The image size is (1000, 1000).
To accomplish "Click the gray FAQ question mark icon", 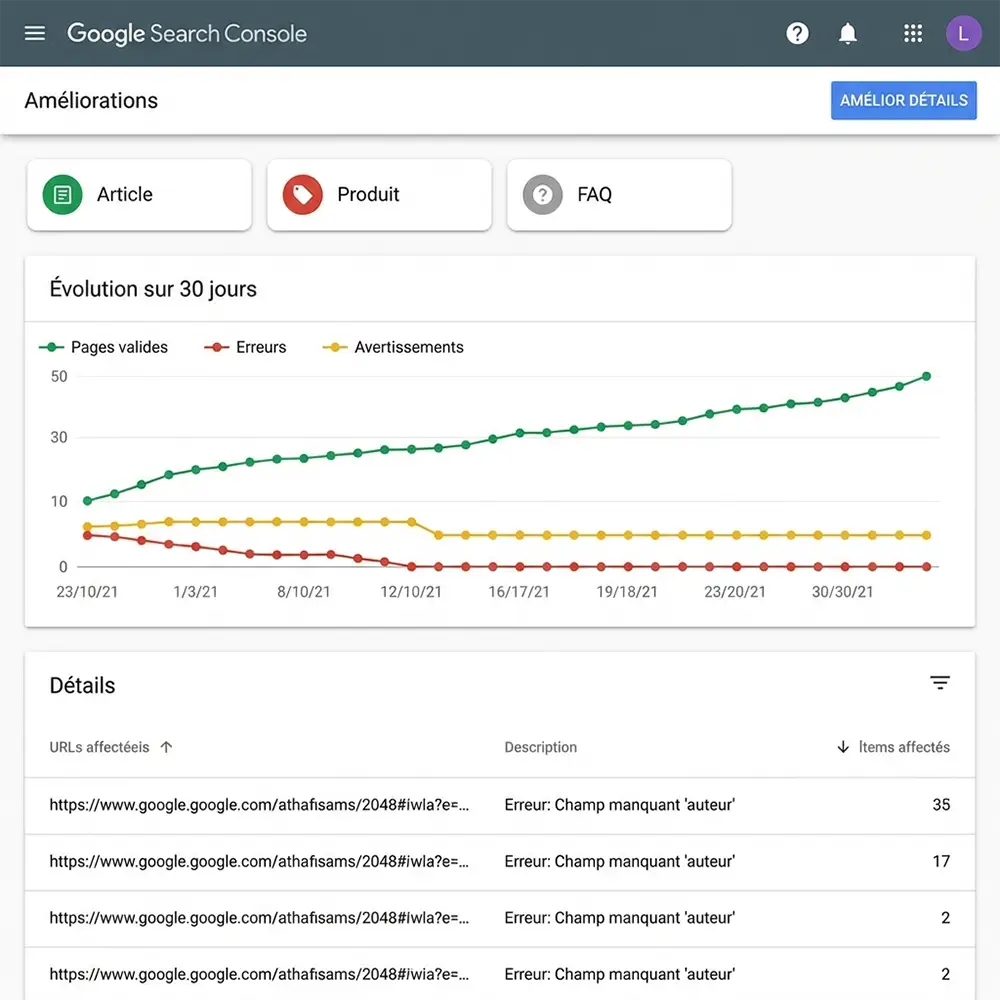I will pyautogui.click(x=541, y=195).
